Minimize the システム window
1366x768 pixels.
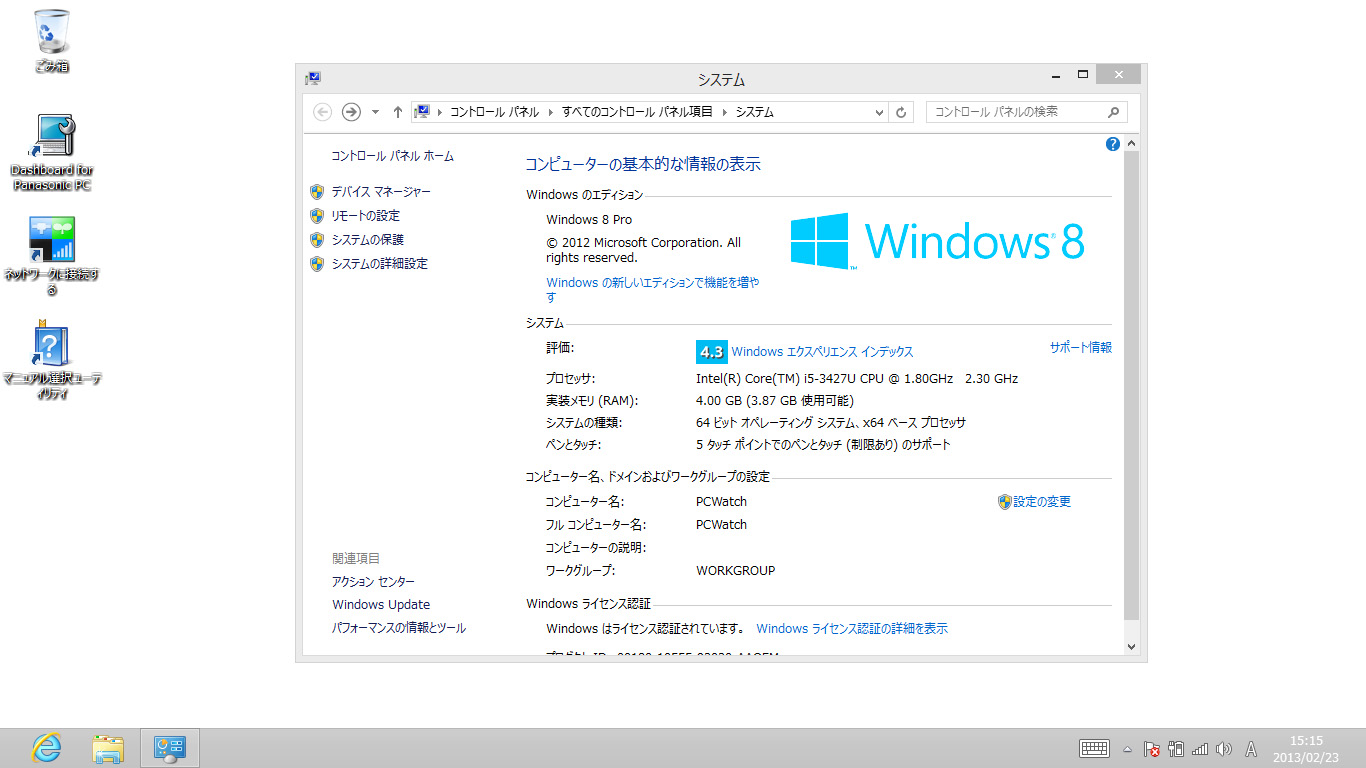pos(1055,75)
